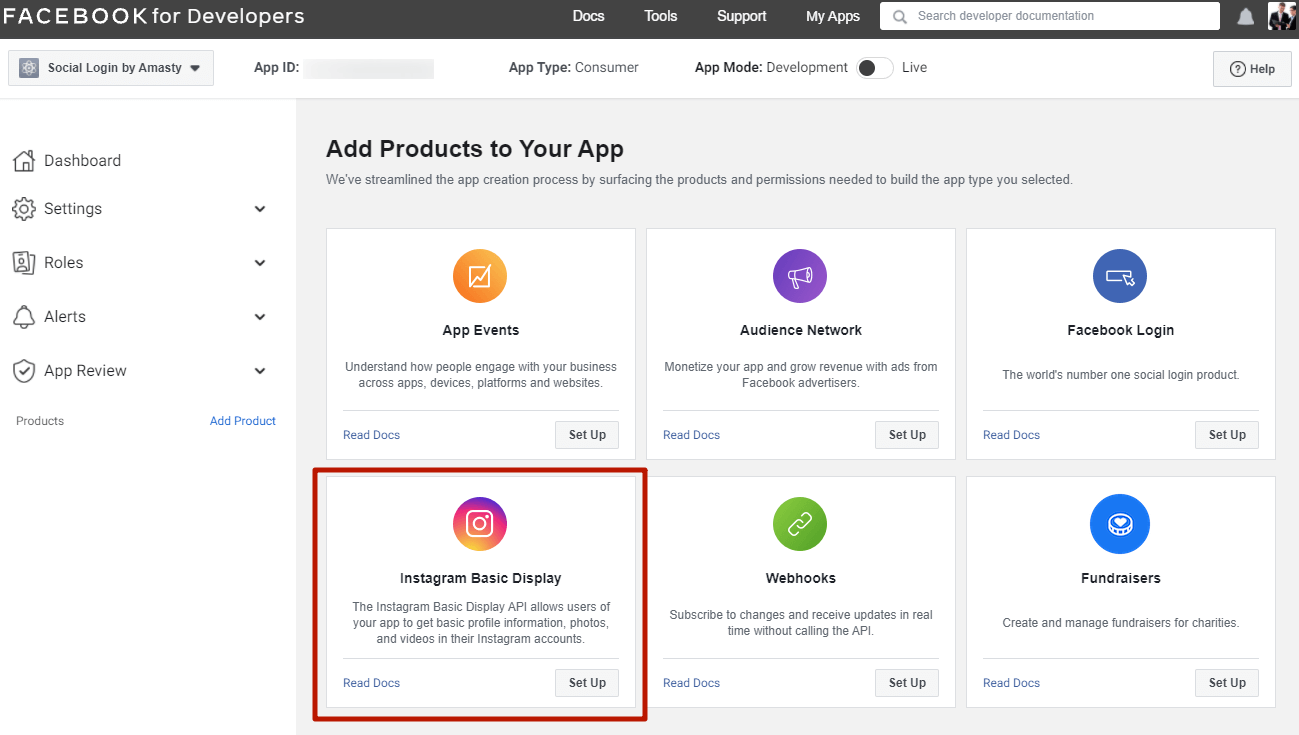The image size is (1299, 735).
Task: Open the My Apps menu
Action: (x=833, y=16)
